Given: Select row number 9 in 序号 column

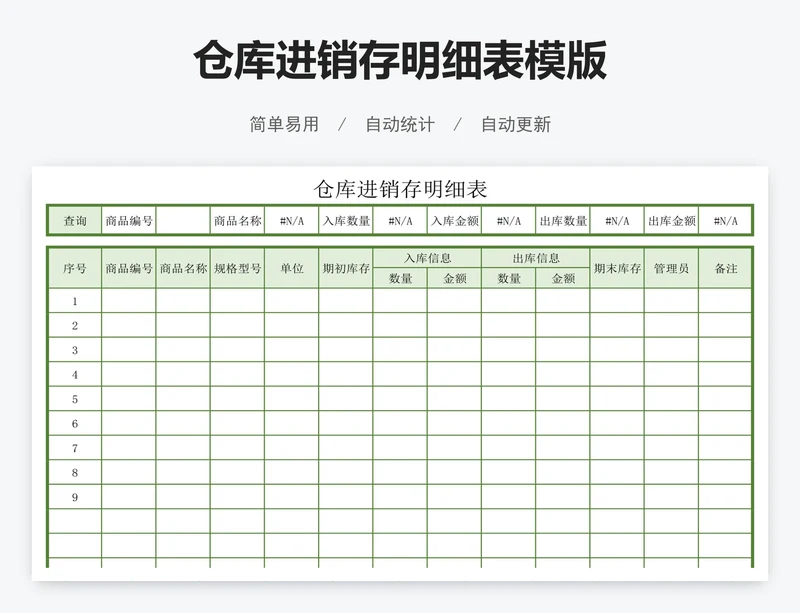Looking at the screenshot, I should (x=74, y=497).
